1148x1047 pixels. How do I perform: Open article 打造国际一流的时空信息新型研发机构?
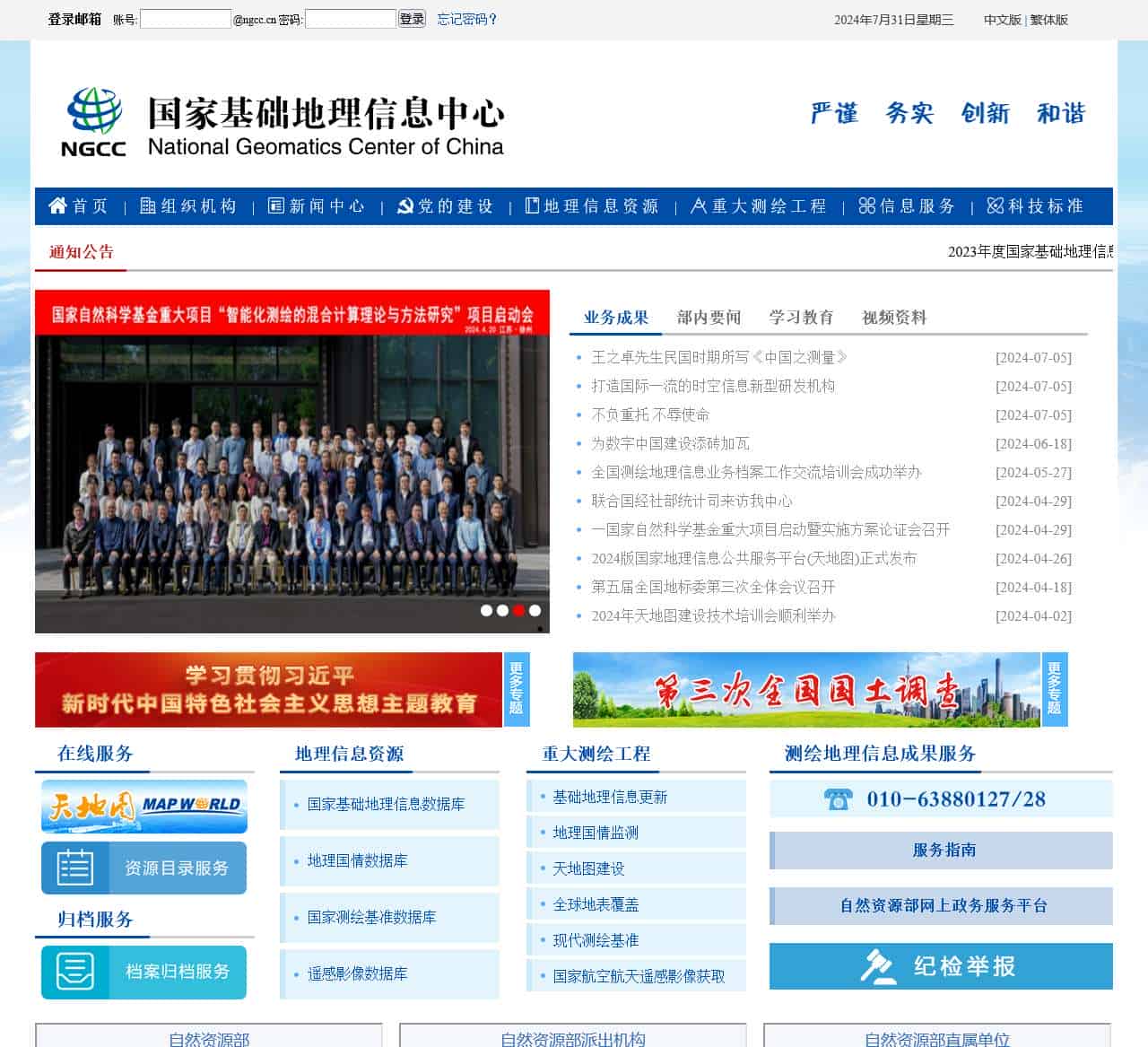pyautogui.click(x=713, y=386)
